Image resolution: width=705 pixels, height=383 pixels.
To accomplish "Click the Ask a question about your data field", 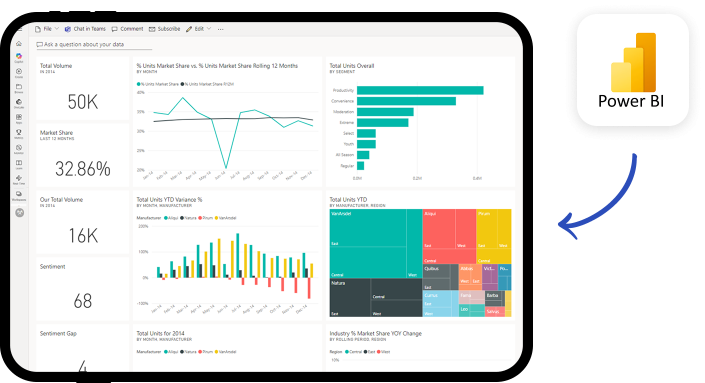I will tap(94, 45).
